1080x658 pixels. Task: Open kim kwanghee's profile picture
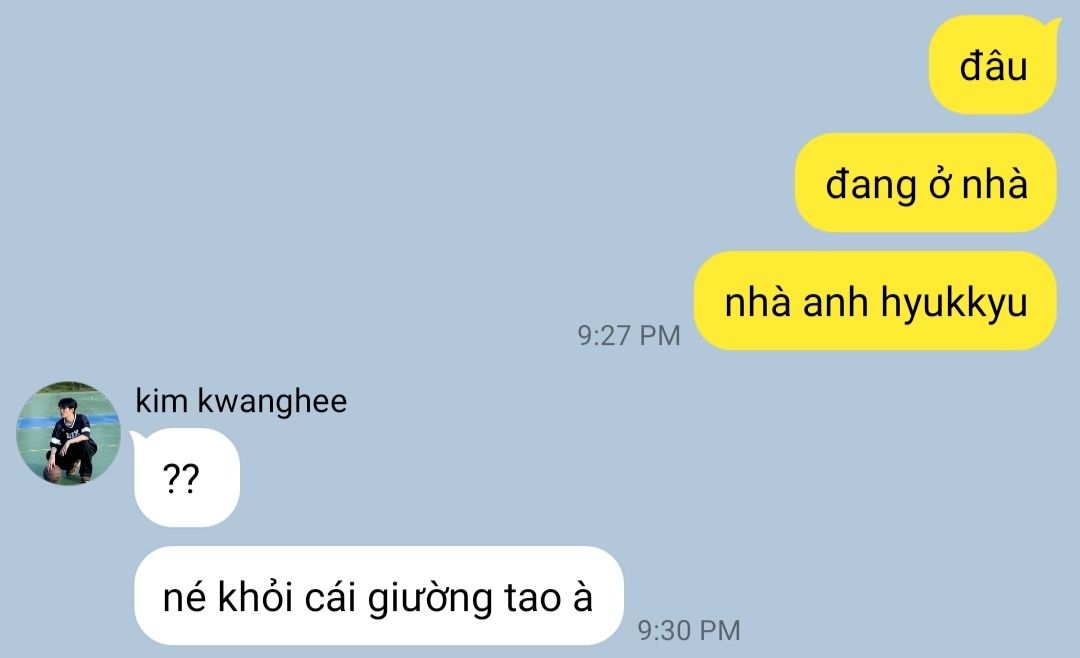[68, 433]
